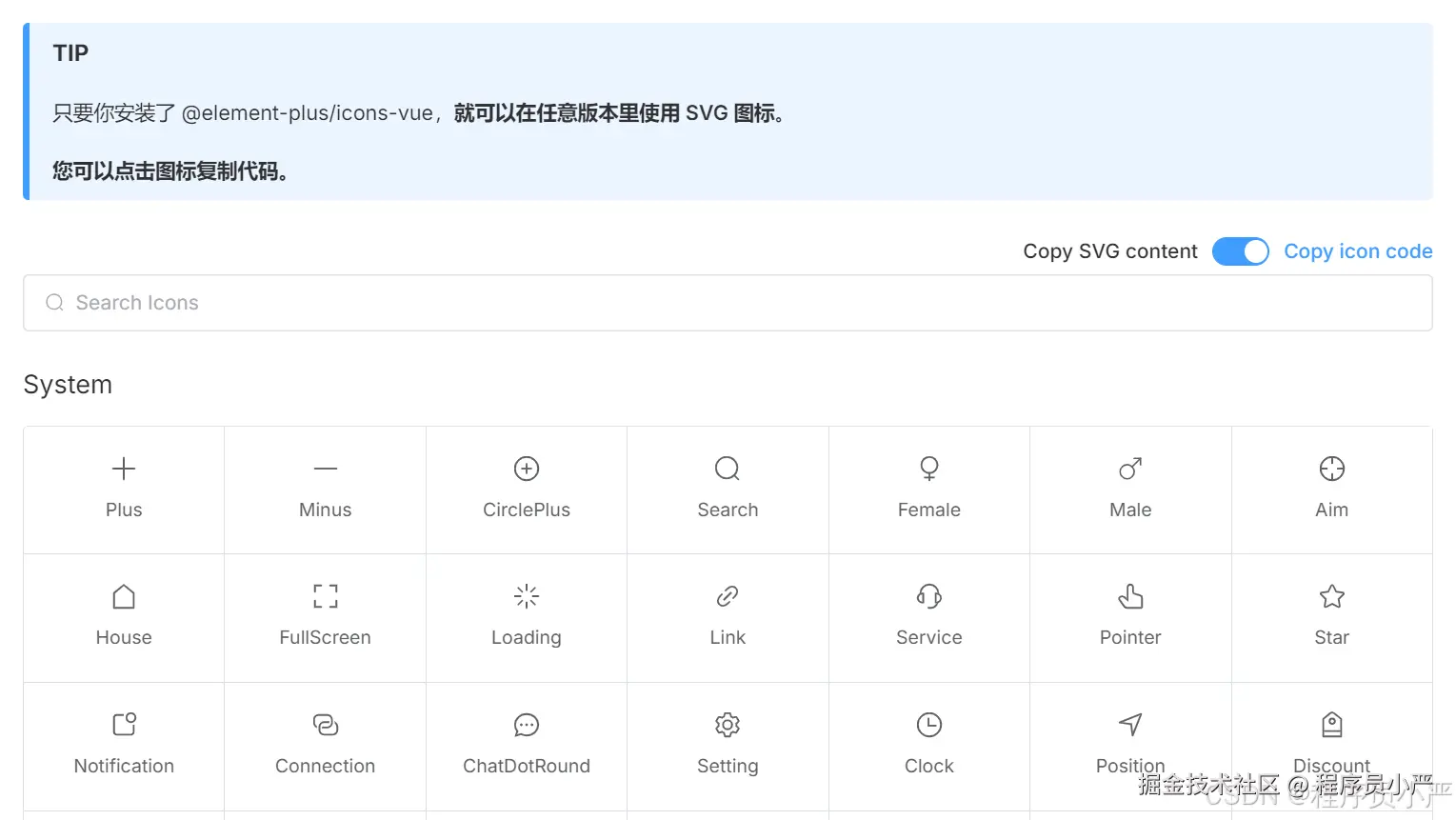
Task: Select the CirclePlus icon
Action: click(527, 469)
